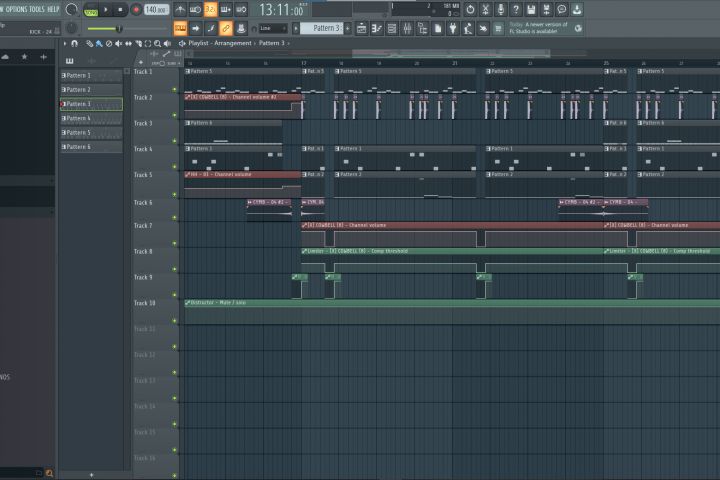Image resolution: width=720 pixels, height=480 pixels.
Task: Mute Track 1 using its green light
Action: coord(174,90)
